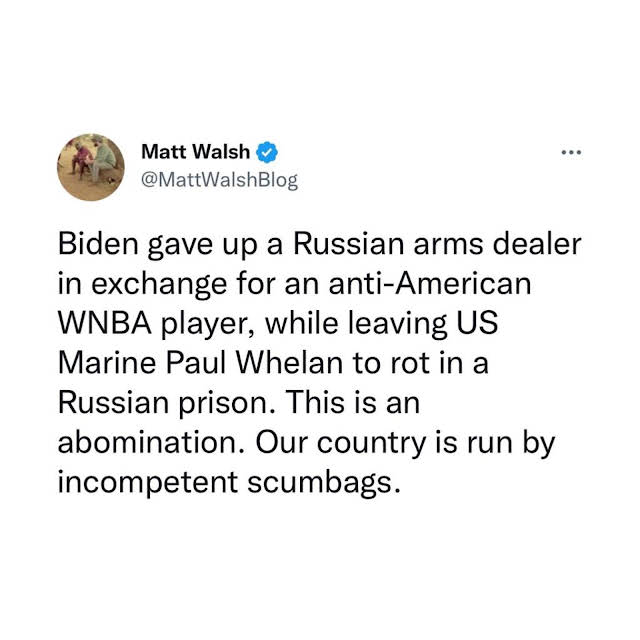Click the word "Marine" in the tweet

pyautogui.click(x=107, y=363)
